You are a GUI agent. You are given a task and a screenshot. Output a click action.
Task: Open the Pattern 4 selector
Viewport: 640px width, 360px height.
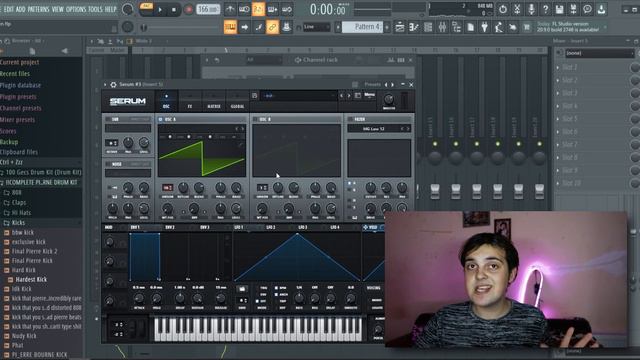pyautogui.click(x=362, y=27)
